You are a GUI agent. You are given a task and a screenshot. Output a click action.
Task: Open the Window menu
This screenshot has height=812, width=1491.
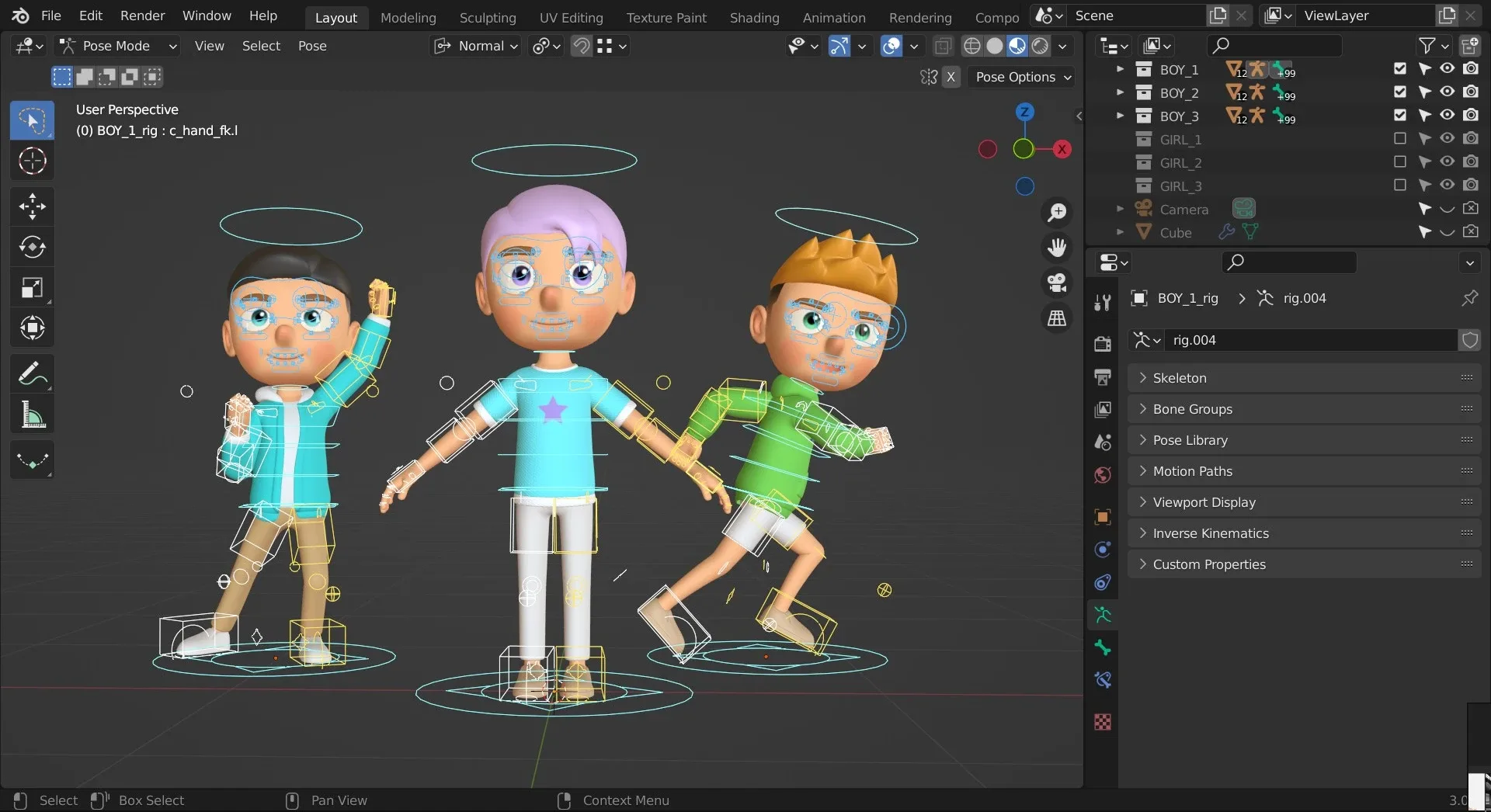click(x=207, y=16)
